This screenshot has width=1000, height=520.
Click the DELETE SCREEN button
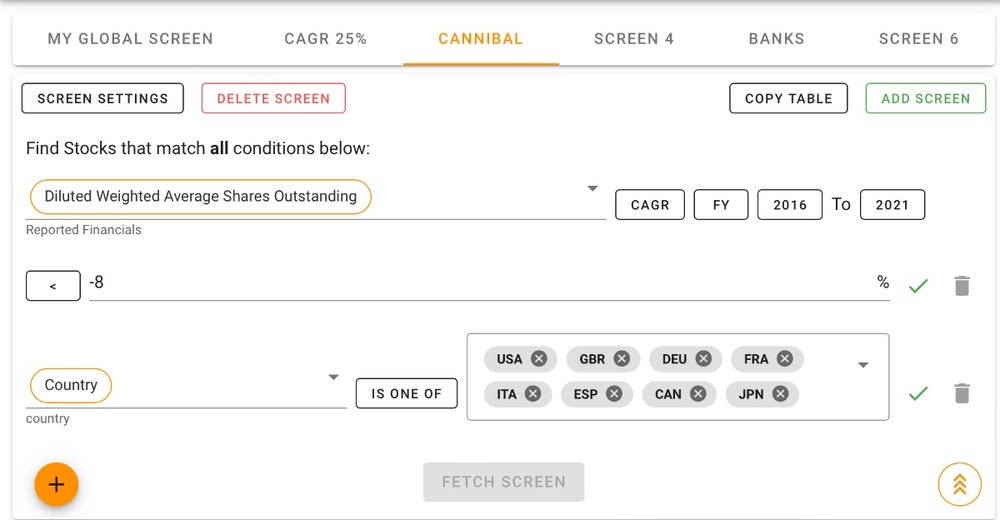click(274, 98)
